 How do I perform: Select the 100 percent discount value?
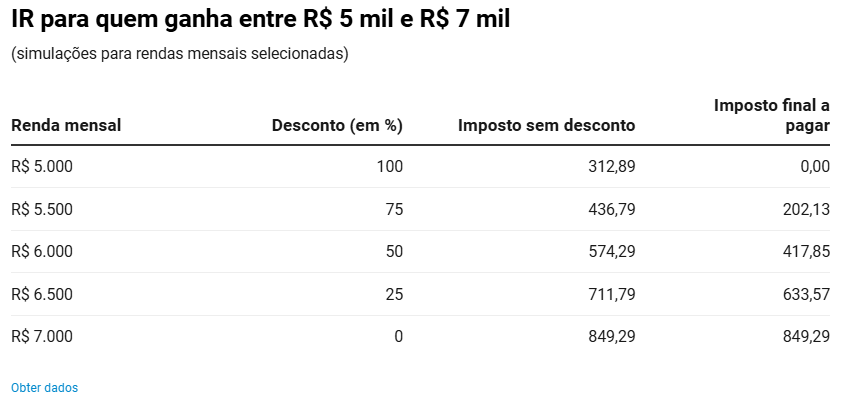tap(390, 167)
